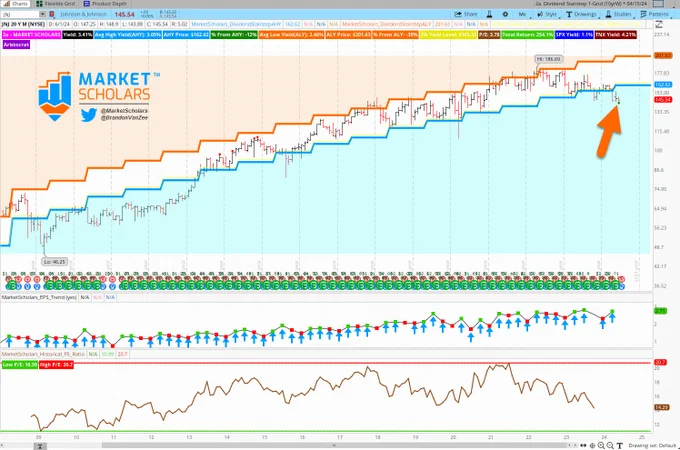
Task: Click the 'JNJ 20 Y M [NYSE]' chart label
Action: [x=23, y=24]
